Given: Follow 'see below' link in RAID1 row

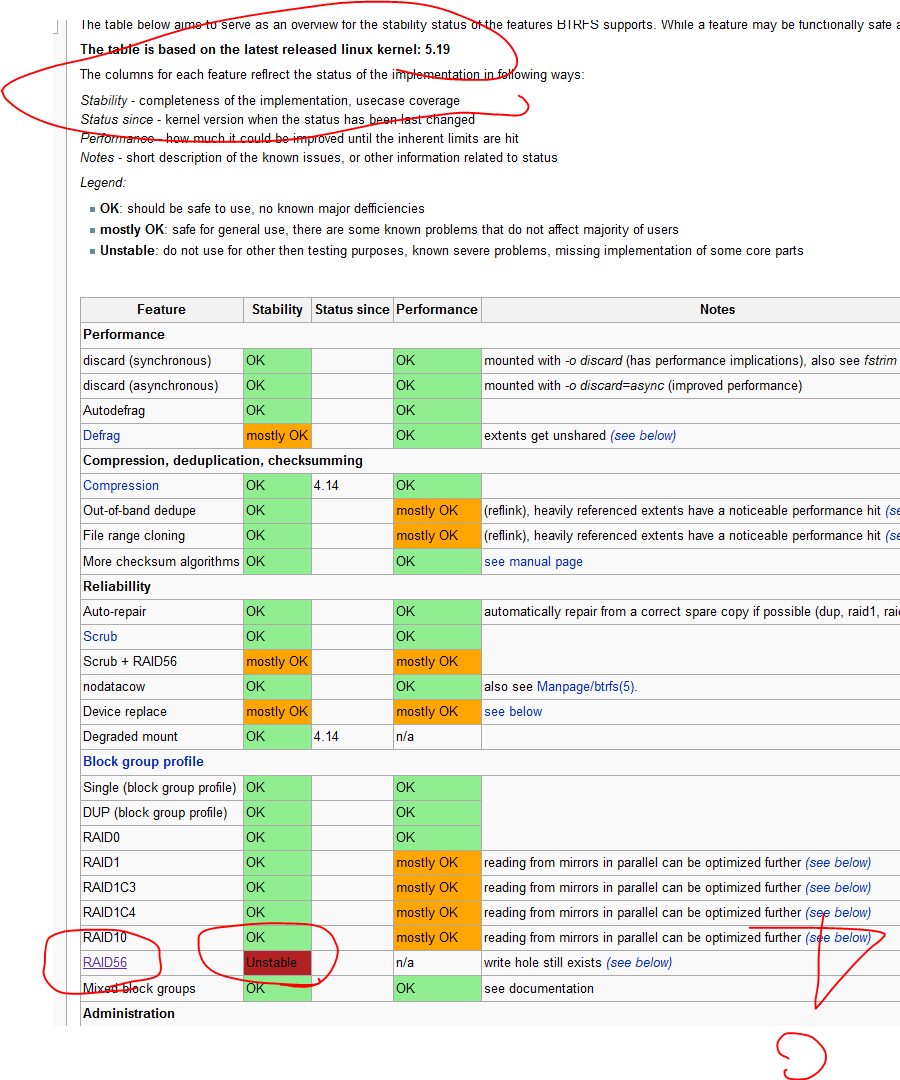Looking at the screenshot, I should coord(838,862).
